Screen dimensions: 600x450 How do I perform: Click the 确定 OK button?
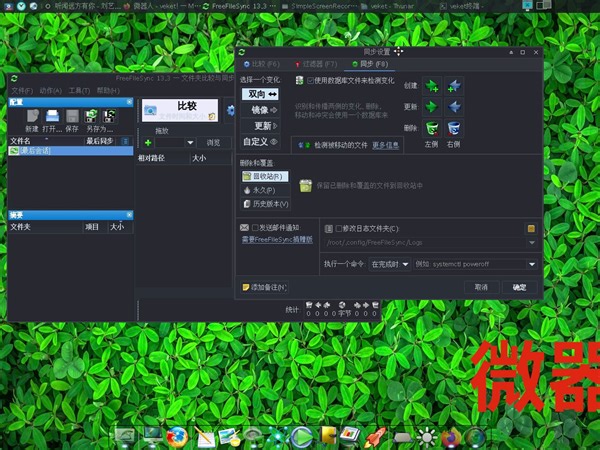click(x=520, y=287)
